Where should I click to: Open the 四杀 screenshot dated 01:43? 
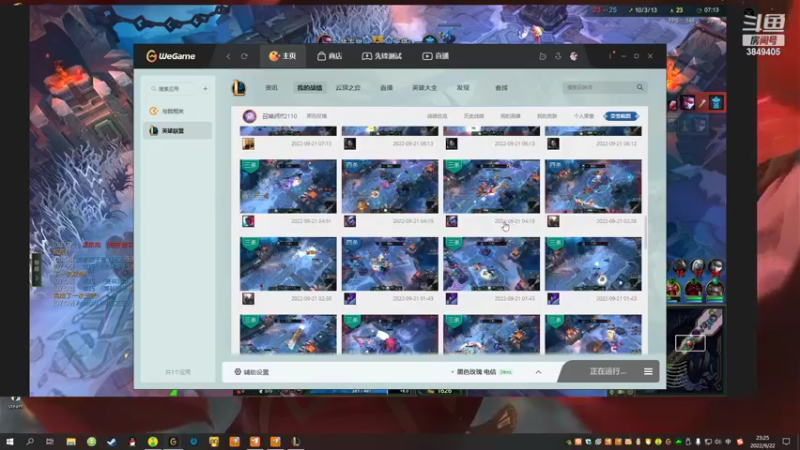coord(390,264)
